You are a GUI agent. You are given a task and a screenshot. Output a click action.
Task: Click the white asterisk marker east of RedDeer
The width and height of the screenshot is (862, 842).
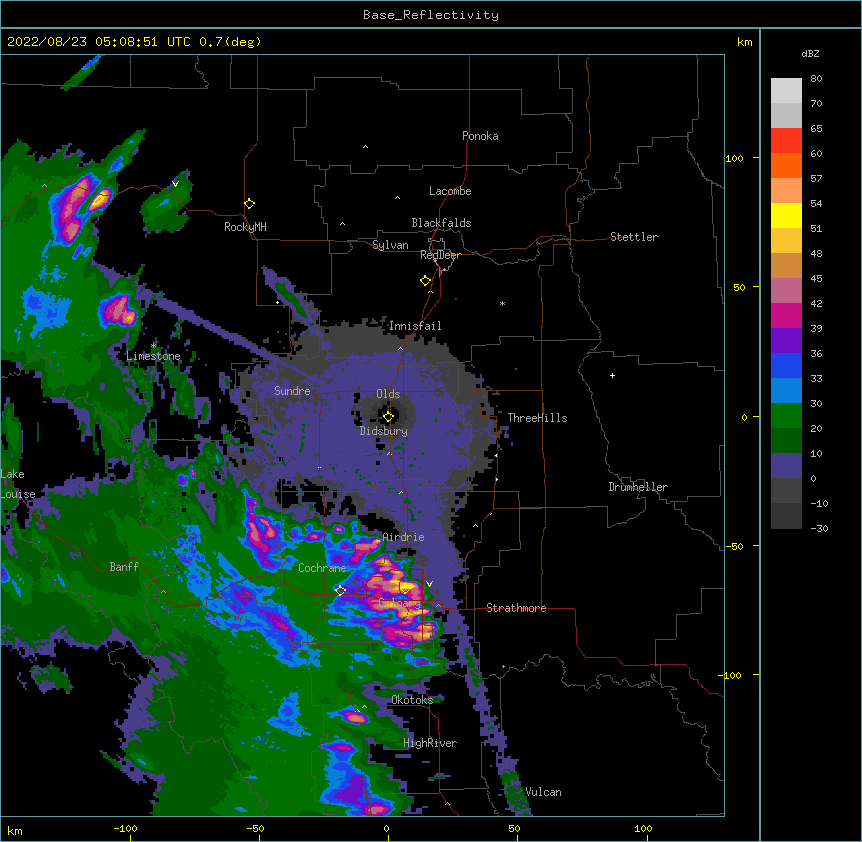click(502, 304)
